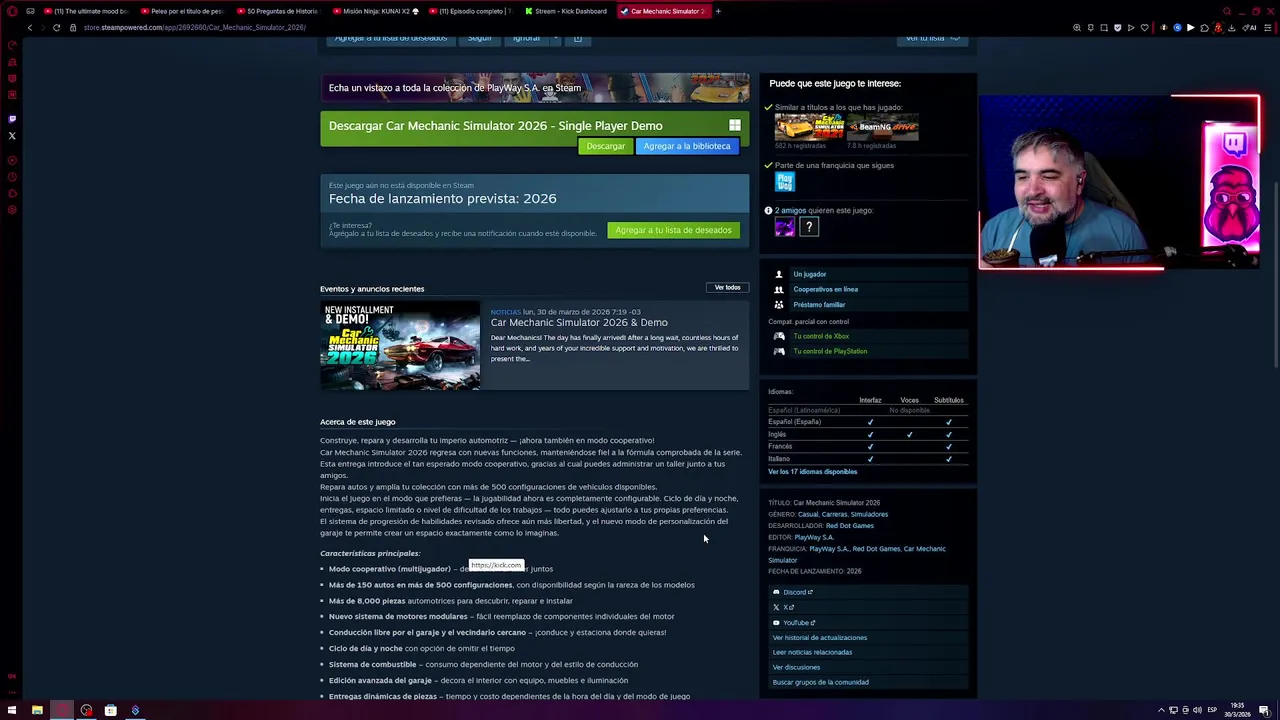Open 'Car Mechanic Simulator 2026 & Demo' news
The width and height of the screenshot is (1280, 720).
point(579,323)
